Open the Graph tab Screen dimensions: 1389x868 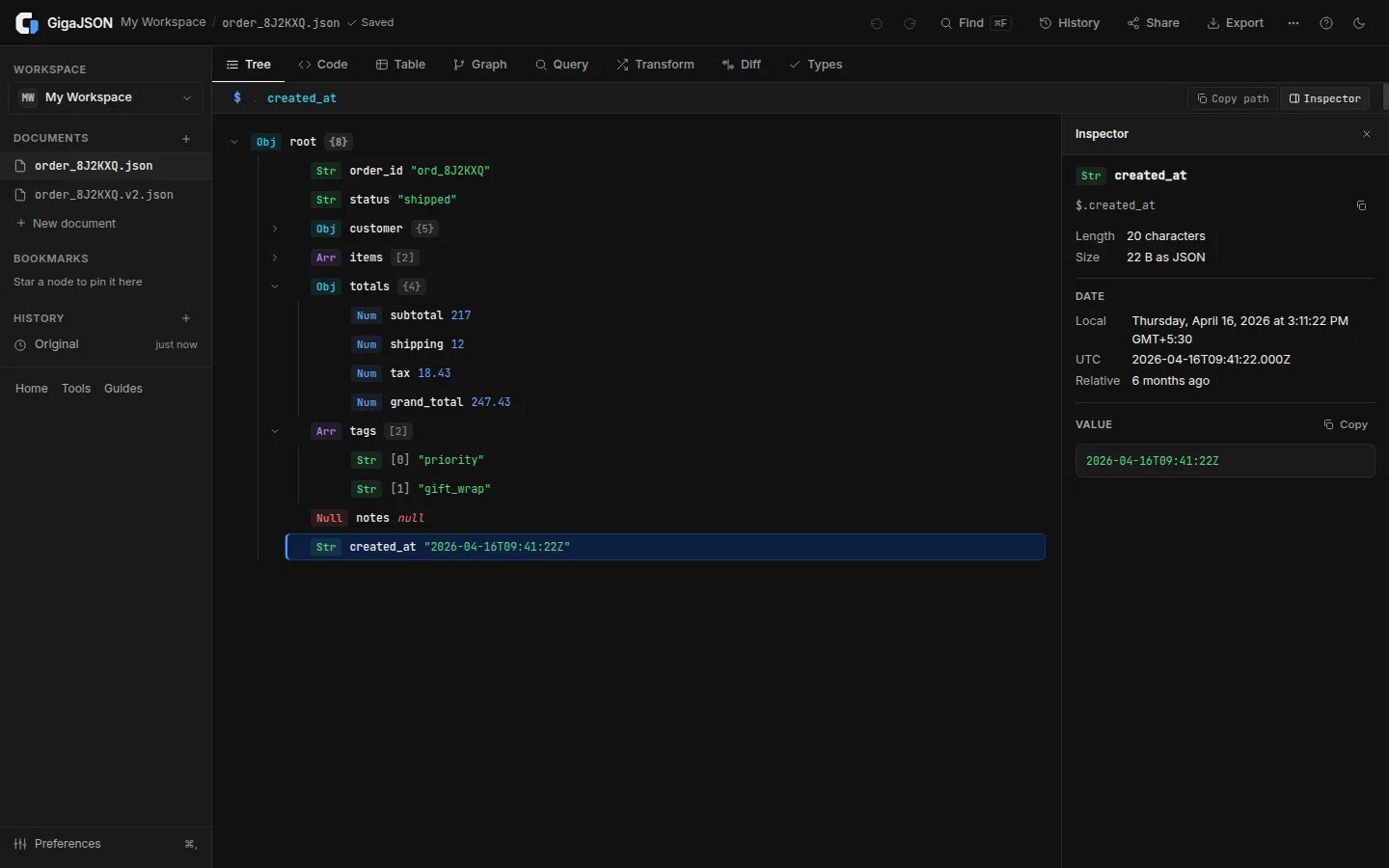click(479, 65)
